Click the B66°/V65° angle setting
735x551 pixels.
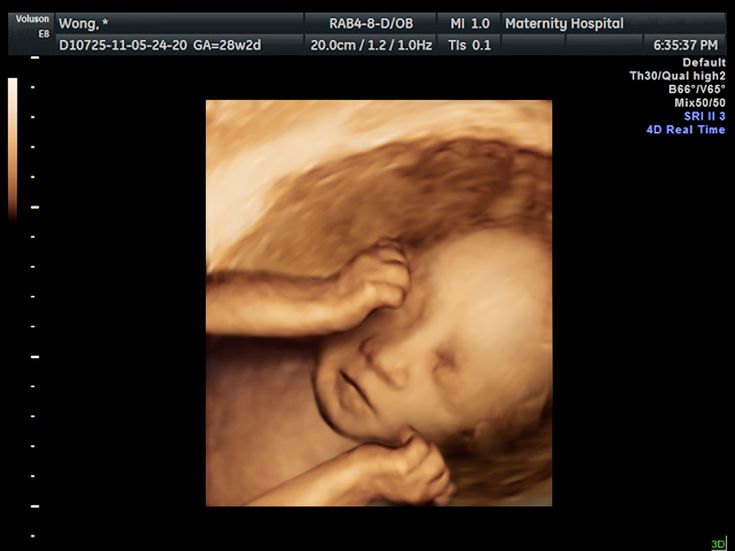tap(697, 89)
